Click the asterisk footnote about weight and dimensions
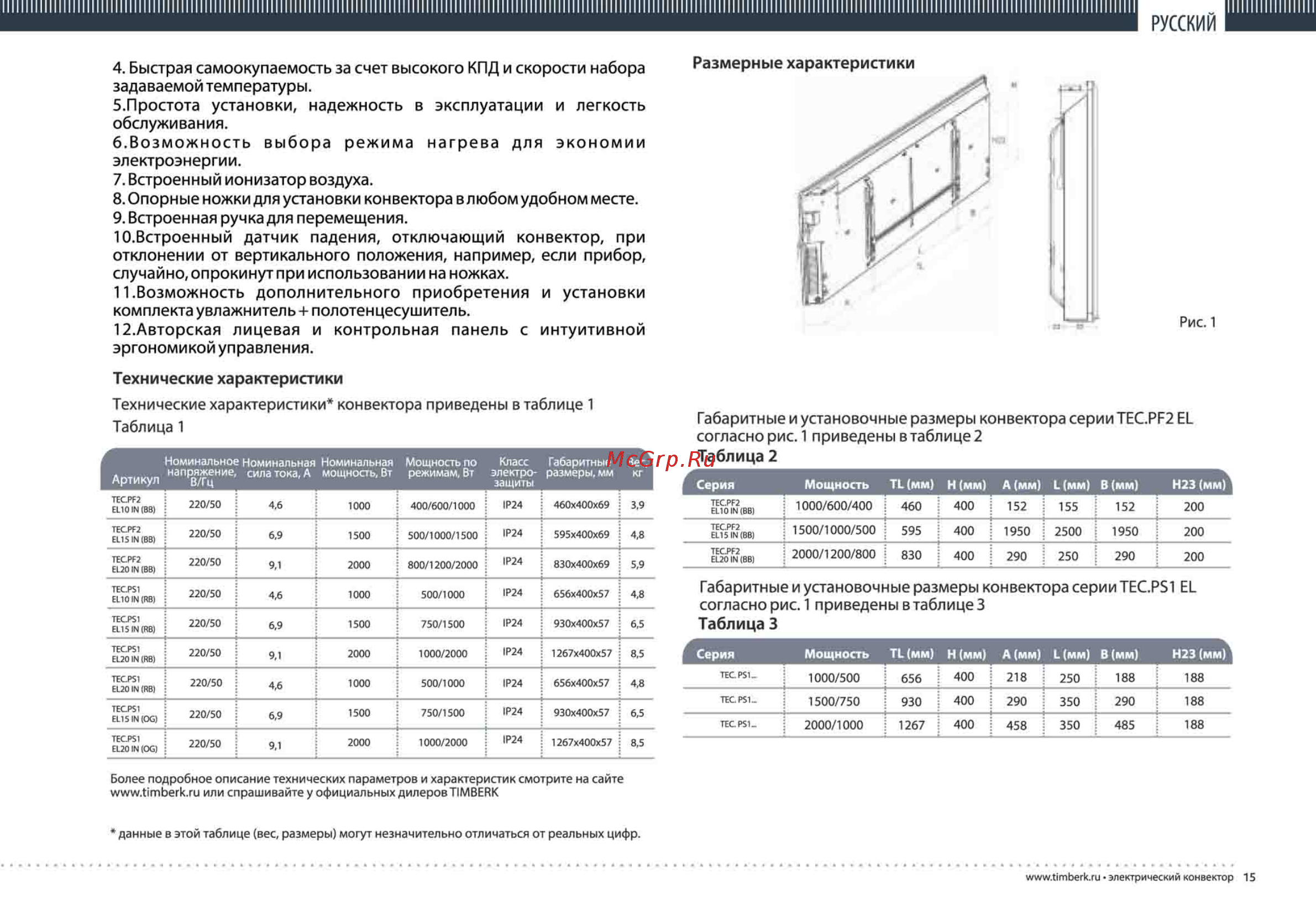The height and width of the screenshot is (917, 1316). point(375,834)
